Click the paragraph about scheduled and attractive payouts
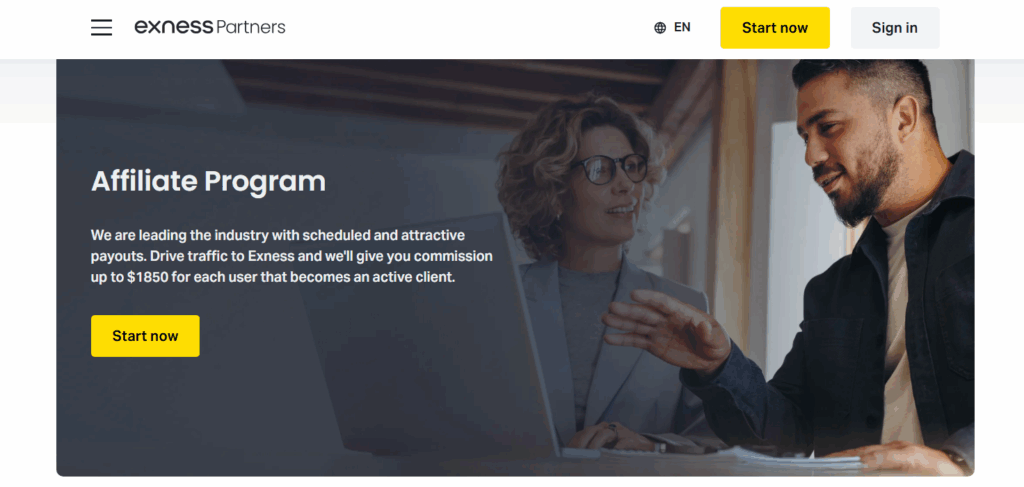 (292, 256)
